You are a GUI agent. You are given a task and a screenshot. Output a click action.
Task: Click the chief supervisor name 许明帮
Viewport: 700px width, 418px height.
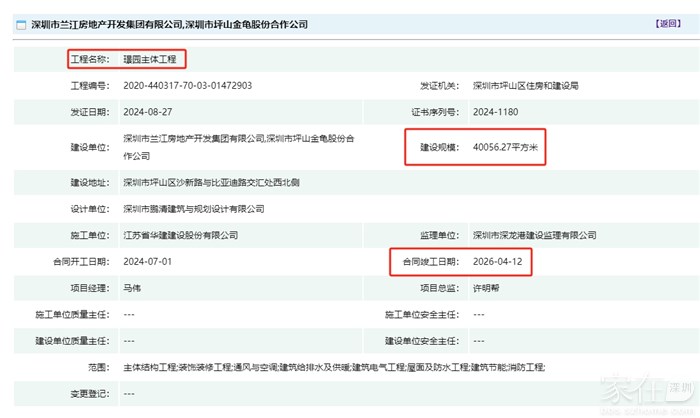tap(487, 287)
